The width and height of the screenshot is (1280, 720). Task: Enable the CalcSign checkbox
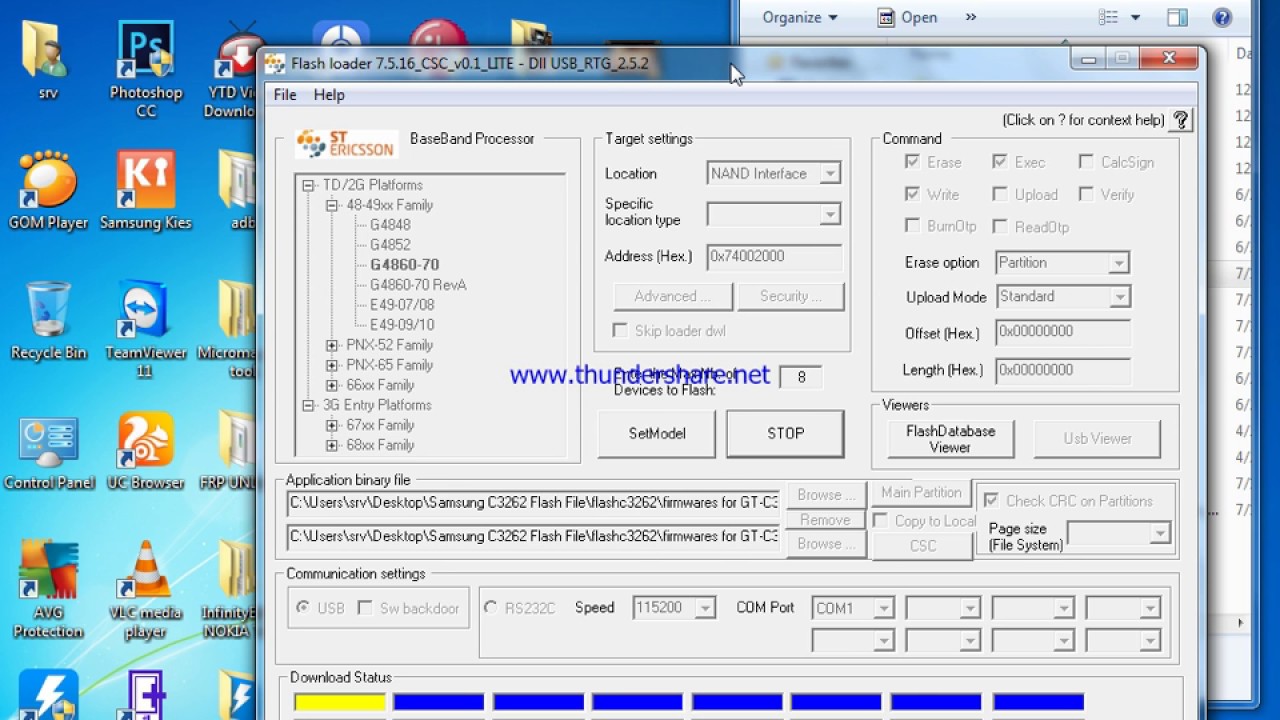click(1086, 162)
